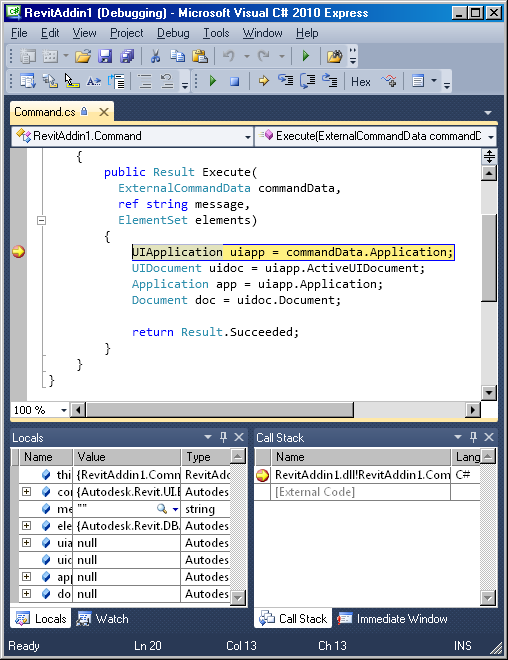Open the Add New Item dropdown arrow
This screenshot has width=508, height=660.
coord(66,56)
